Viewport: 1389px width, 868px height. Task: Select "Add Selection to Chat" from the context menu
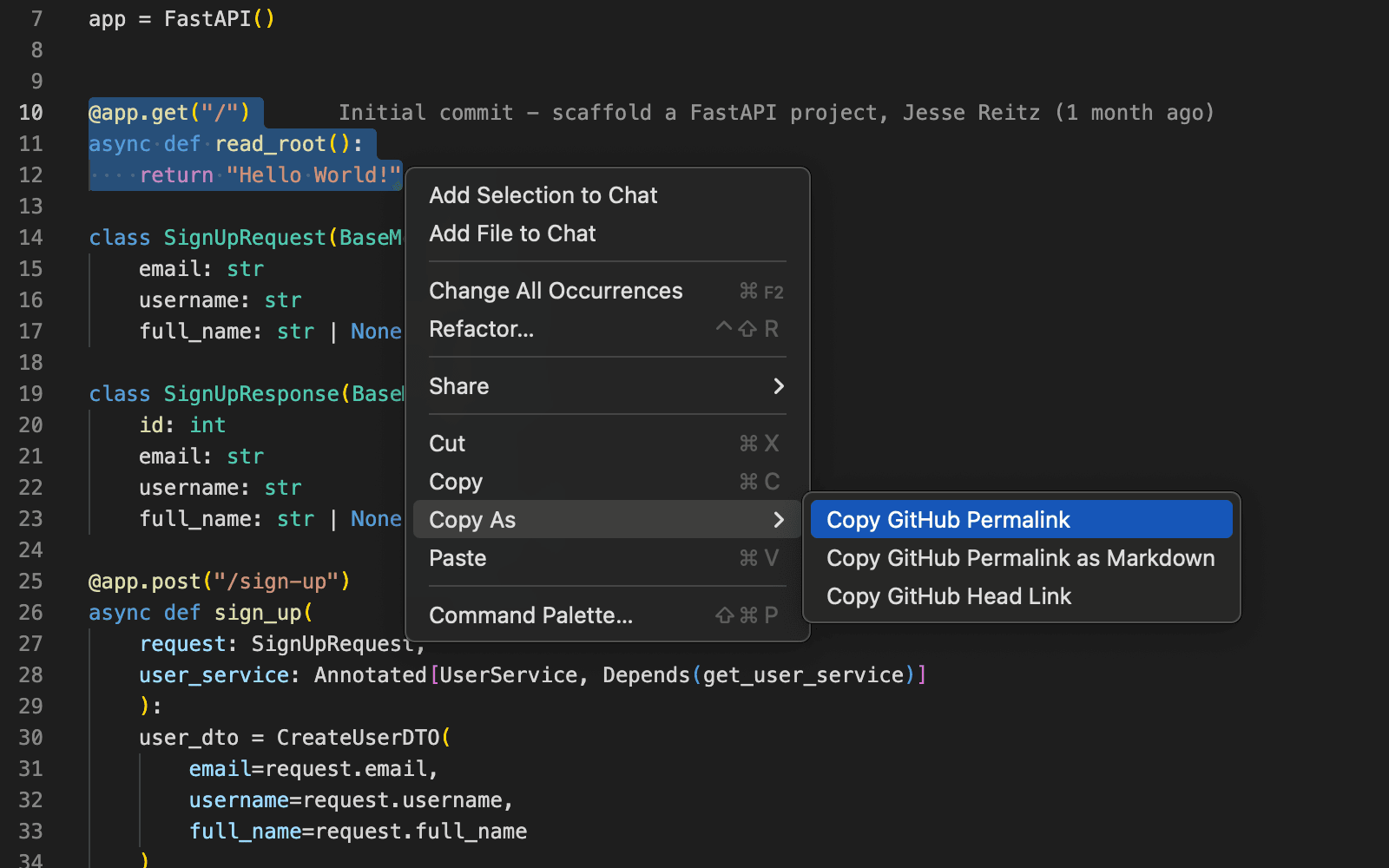543,195
